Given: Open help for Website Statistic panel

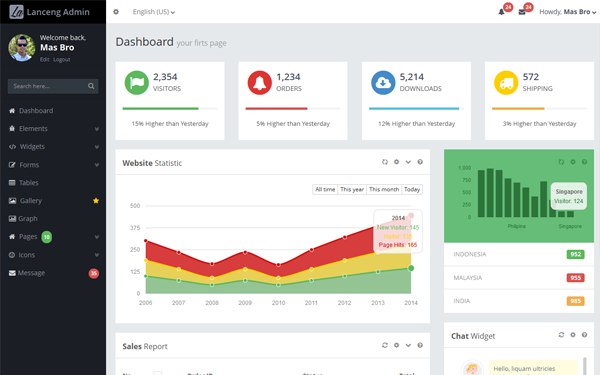Looking at the screenshot, I should (x=420, y=162).
